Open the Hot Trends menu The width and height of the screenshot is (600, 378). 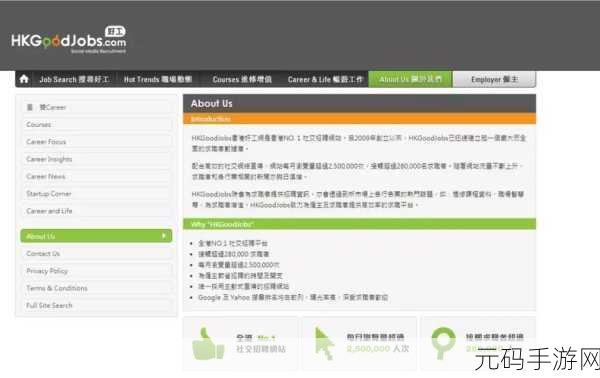158,80
